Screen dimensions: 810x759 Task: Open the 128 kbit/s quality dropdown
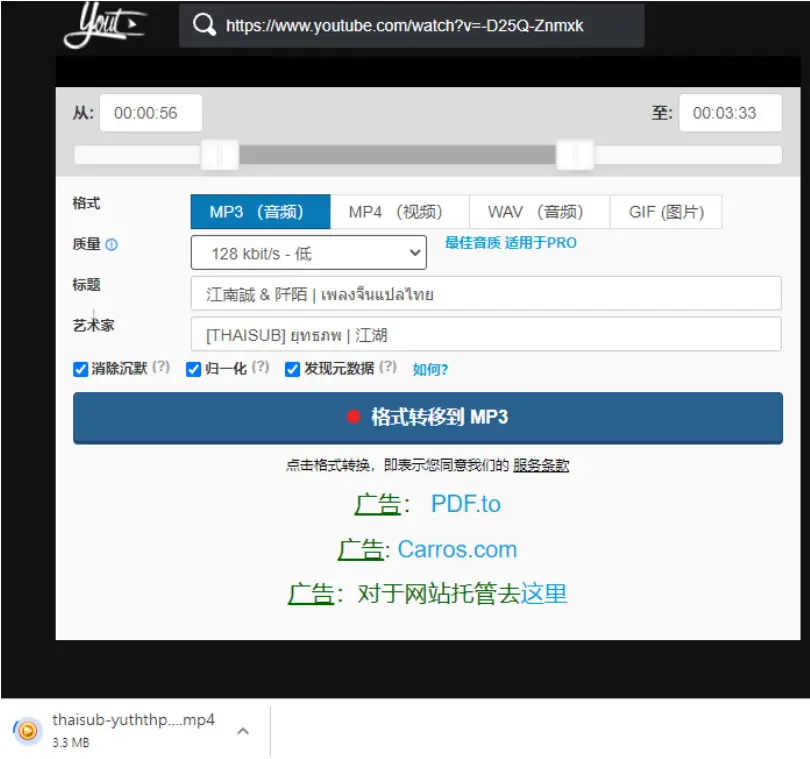(x=308, y=253)
